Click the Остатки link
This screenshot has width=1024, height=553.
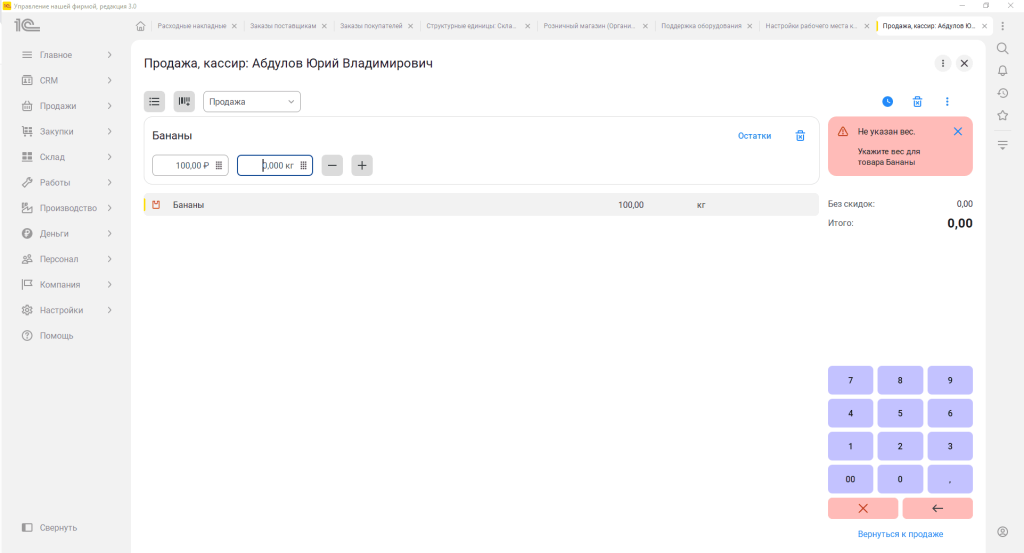point(754,136)
